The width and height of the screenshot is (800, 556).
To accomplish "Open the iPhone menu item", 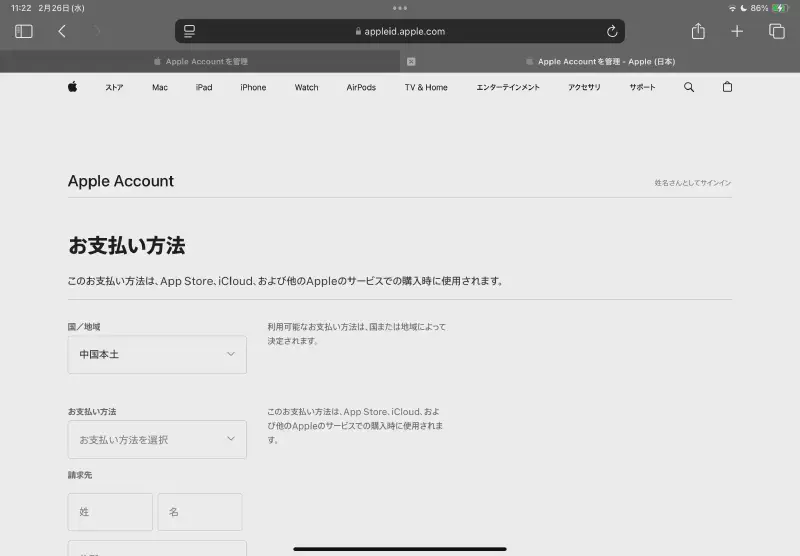I will (253, 87).
